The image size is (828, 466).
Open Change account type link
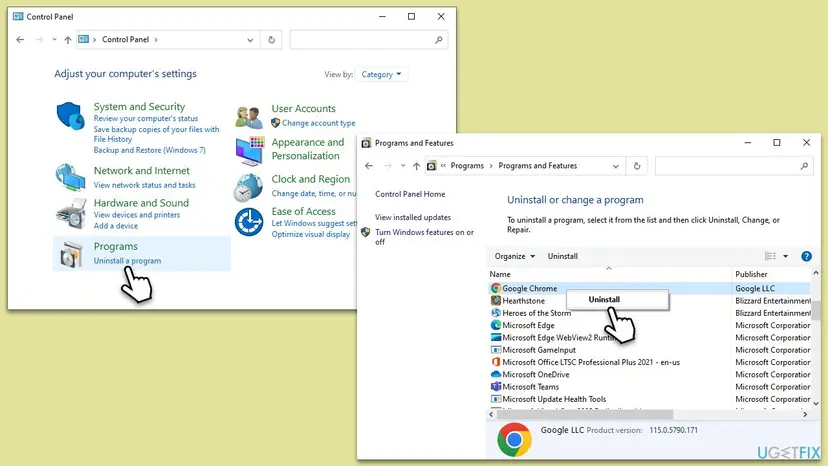tap(318, 123)
